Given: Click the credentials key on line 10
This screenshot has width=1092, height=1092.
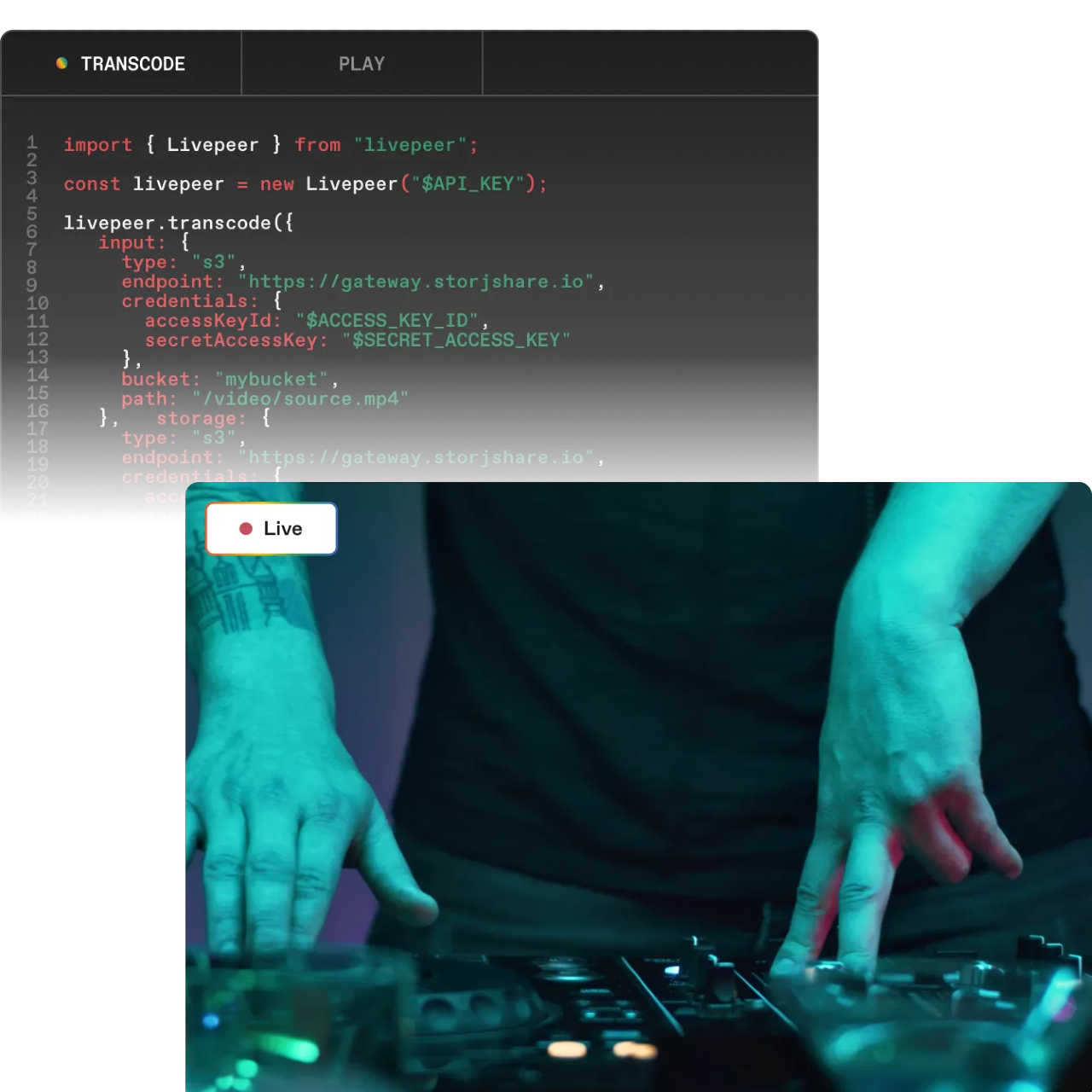Looking at the screenshot, I should point(186,300).
